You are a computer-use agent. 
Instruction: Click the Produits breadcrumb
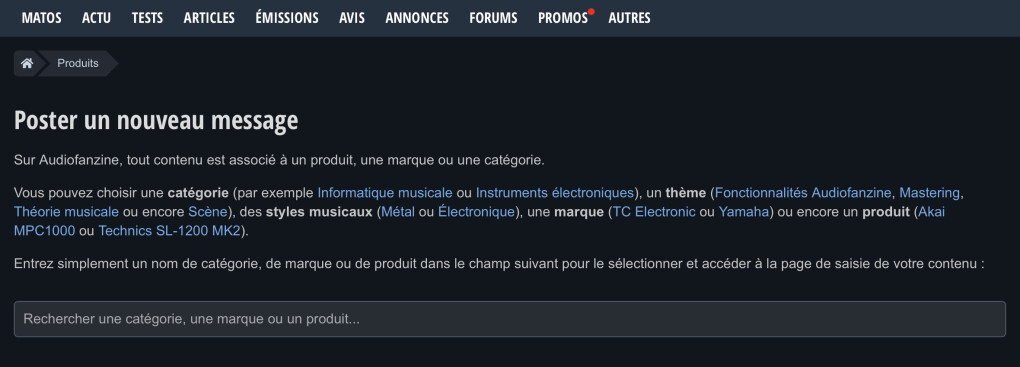pos(78,63)
